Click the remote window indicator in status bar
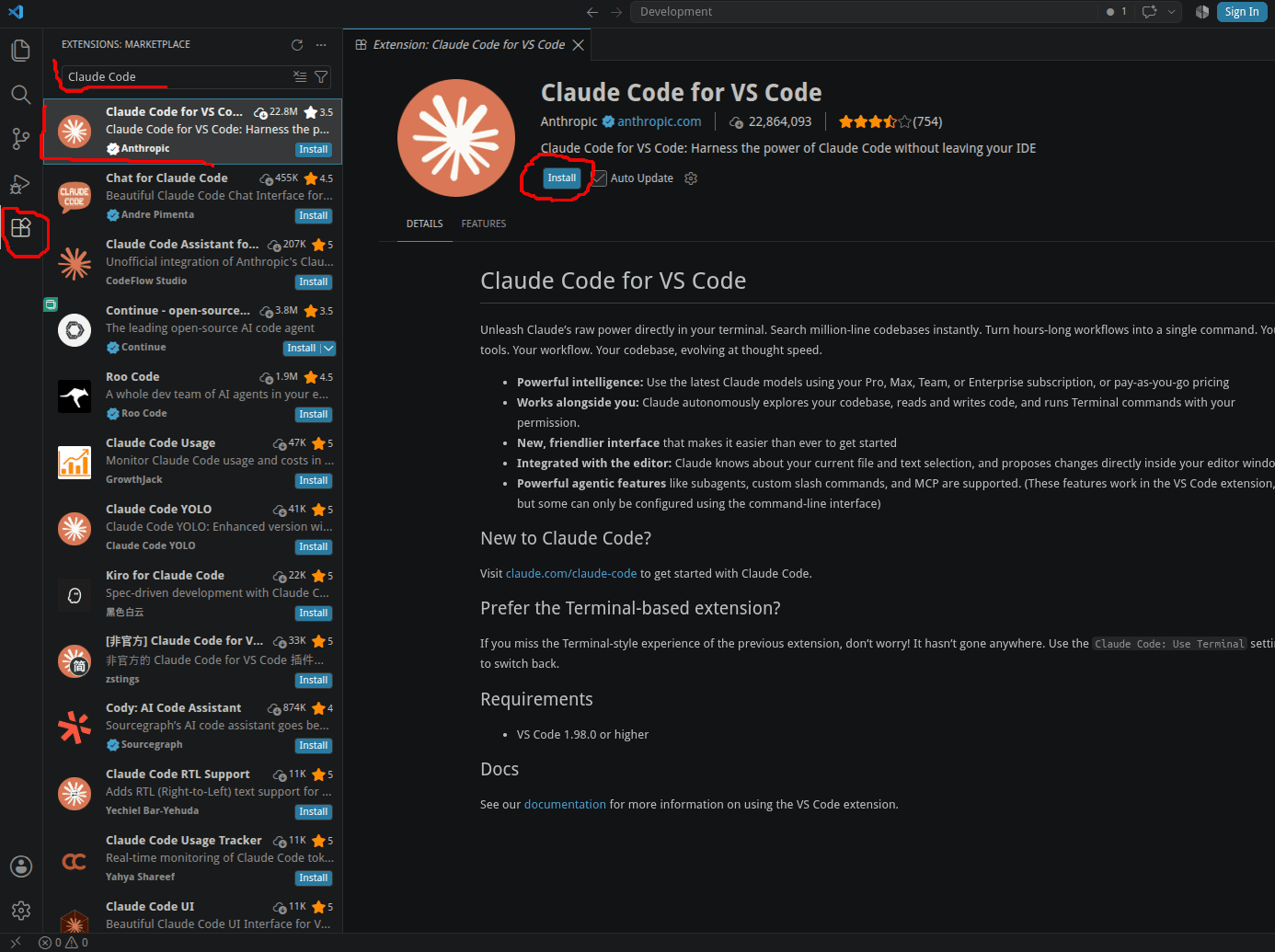Image resolution: width=1275 pixels, height=952 pixels. [16, 942]
